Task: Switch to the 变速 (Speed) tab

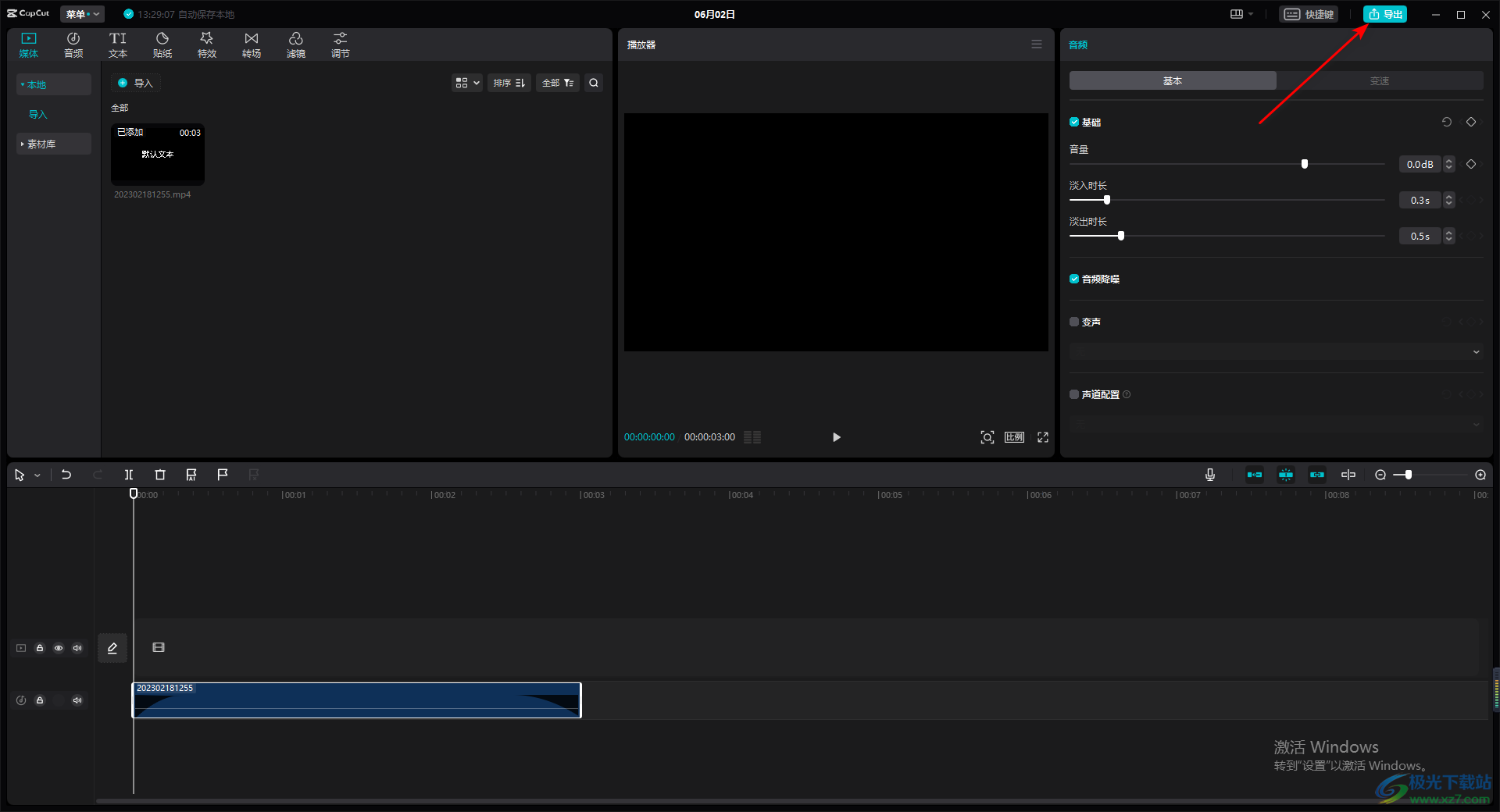Action: [1380, 80]
